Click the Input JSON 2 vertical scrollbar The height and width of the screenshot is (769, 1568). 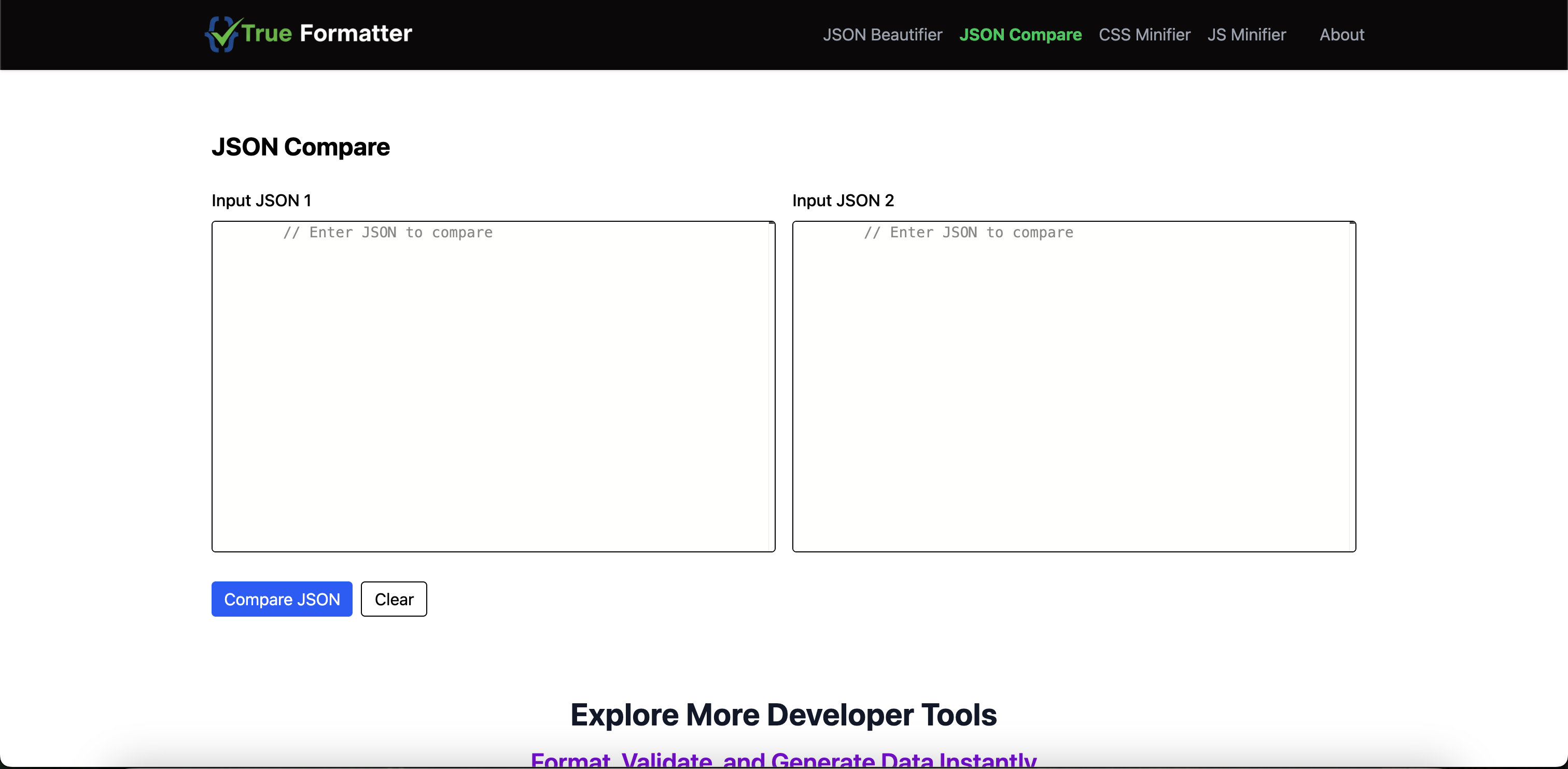(1352, 387)
